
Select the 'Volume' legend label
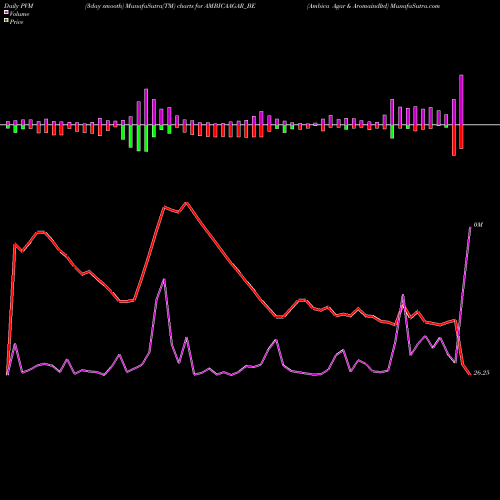(x=19, y=14)
